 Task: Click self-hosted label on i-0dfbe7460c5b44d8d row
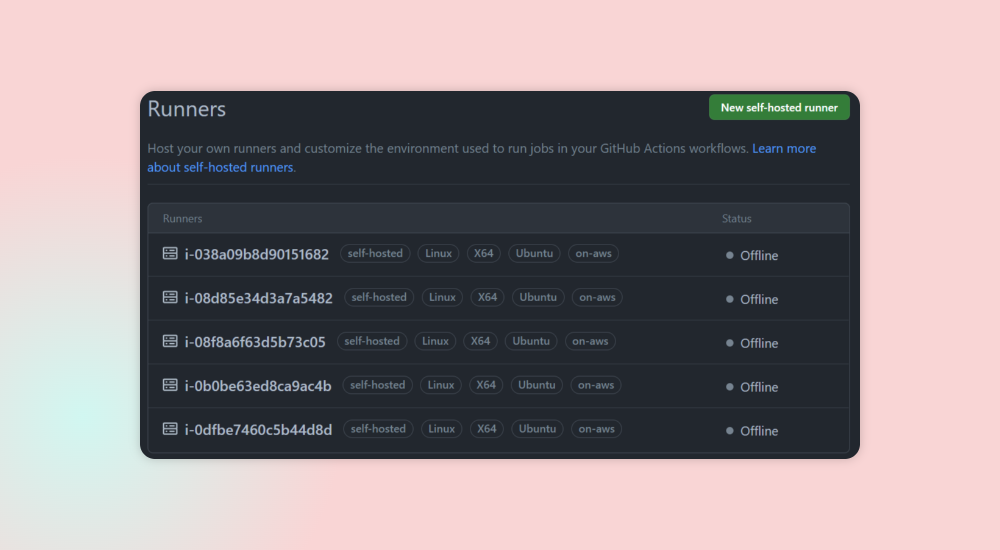pyautogui.click(x=378, y=429)
